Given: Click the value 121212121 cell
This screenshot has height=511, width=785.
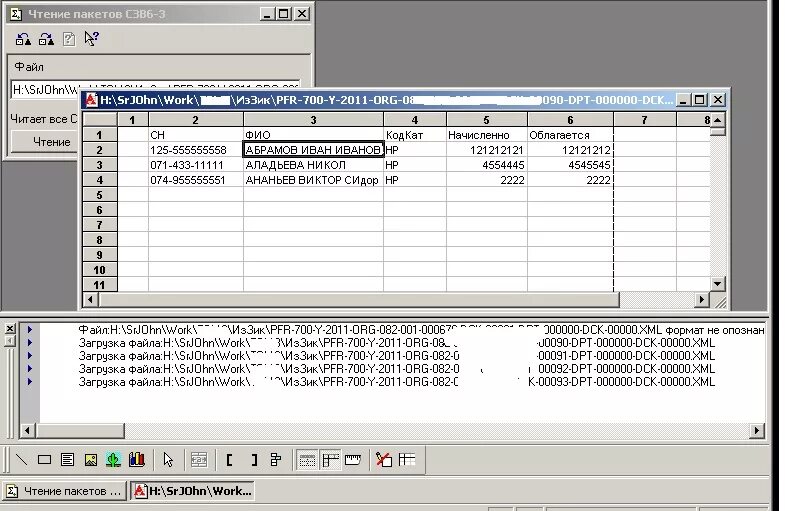Looking at the screenshot, I should point(487,150).
